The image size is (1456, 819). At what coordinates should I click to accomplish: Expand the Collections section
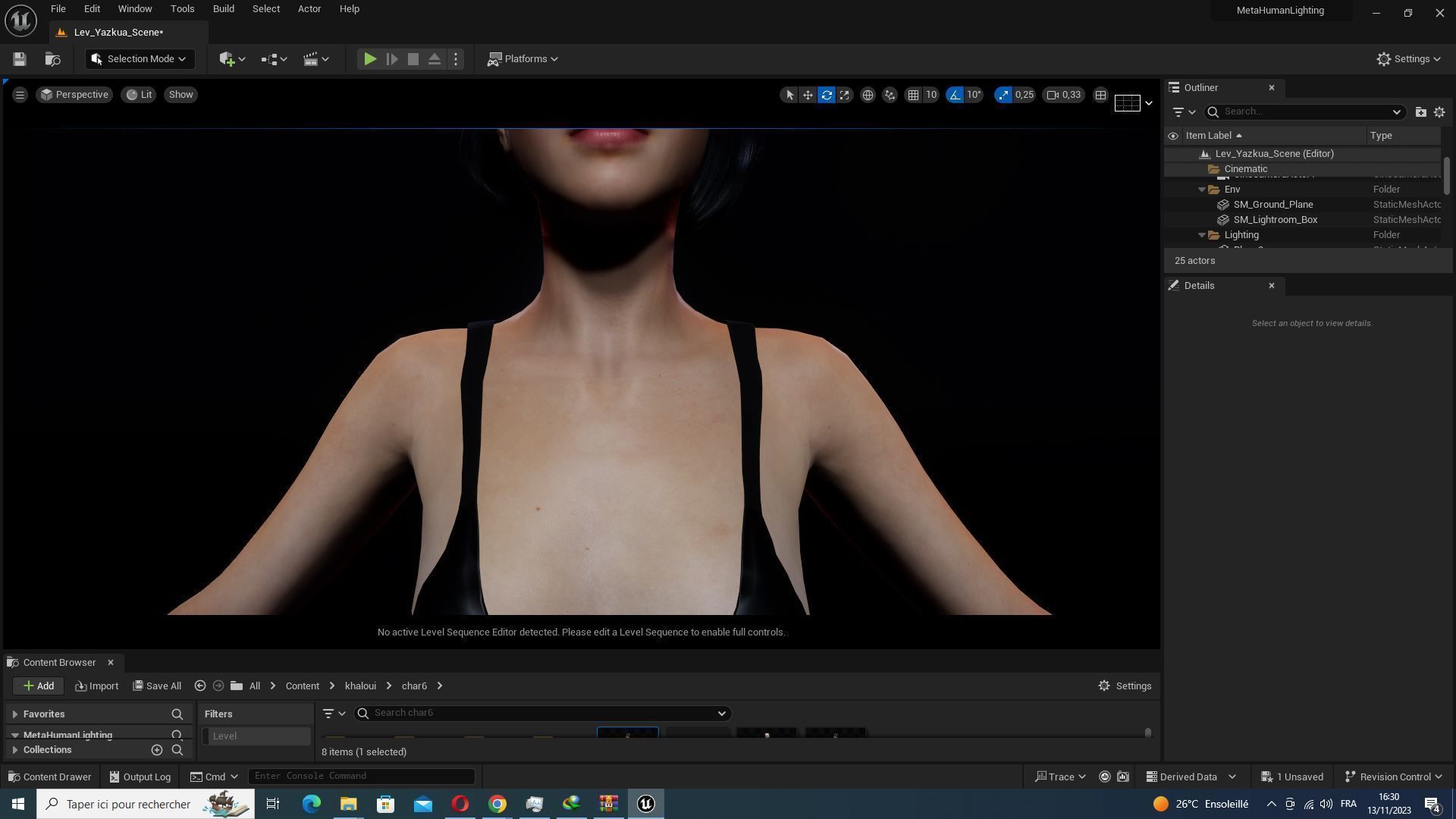point(15,750)
